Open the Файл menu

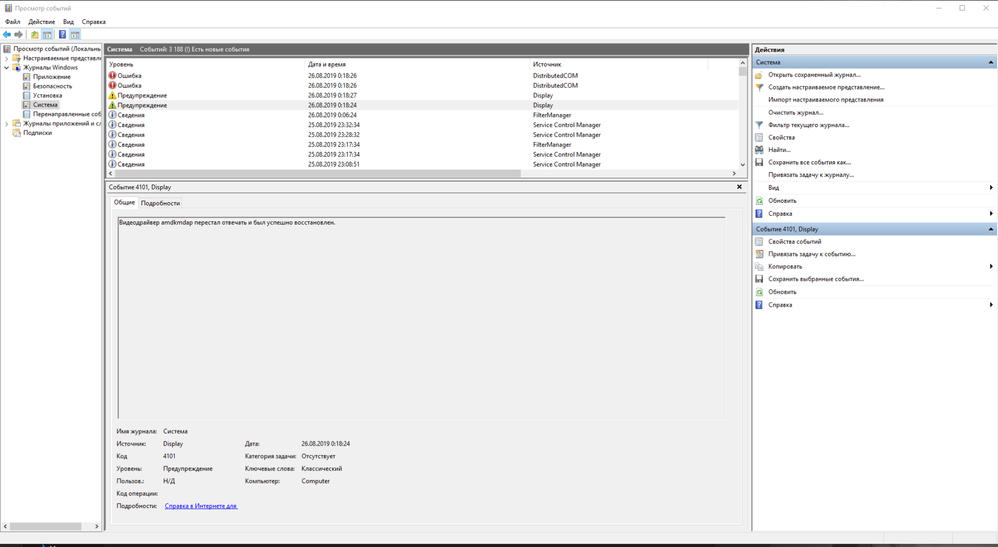(x=13, y=22)
